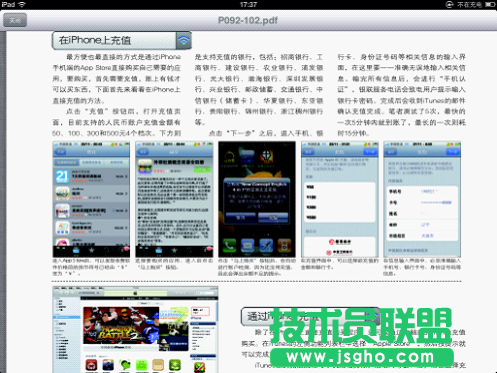Click the blue Wi-Fi icon beside 在iPhone上充值 heading
This screenshot has height=373, width=497.
pos(183,40)
